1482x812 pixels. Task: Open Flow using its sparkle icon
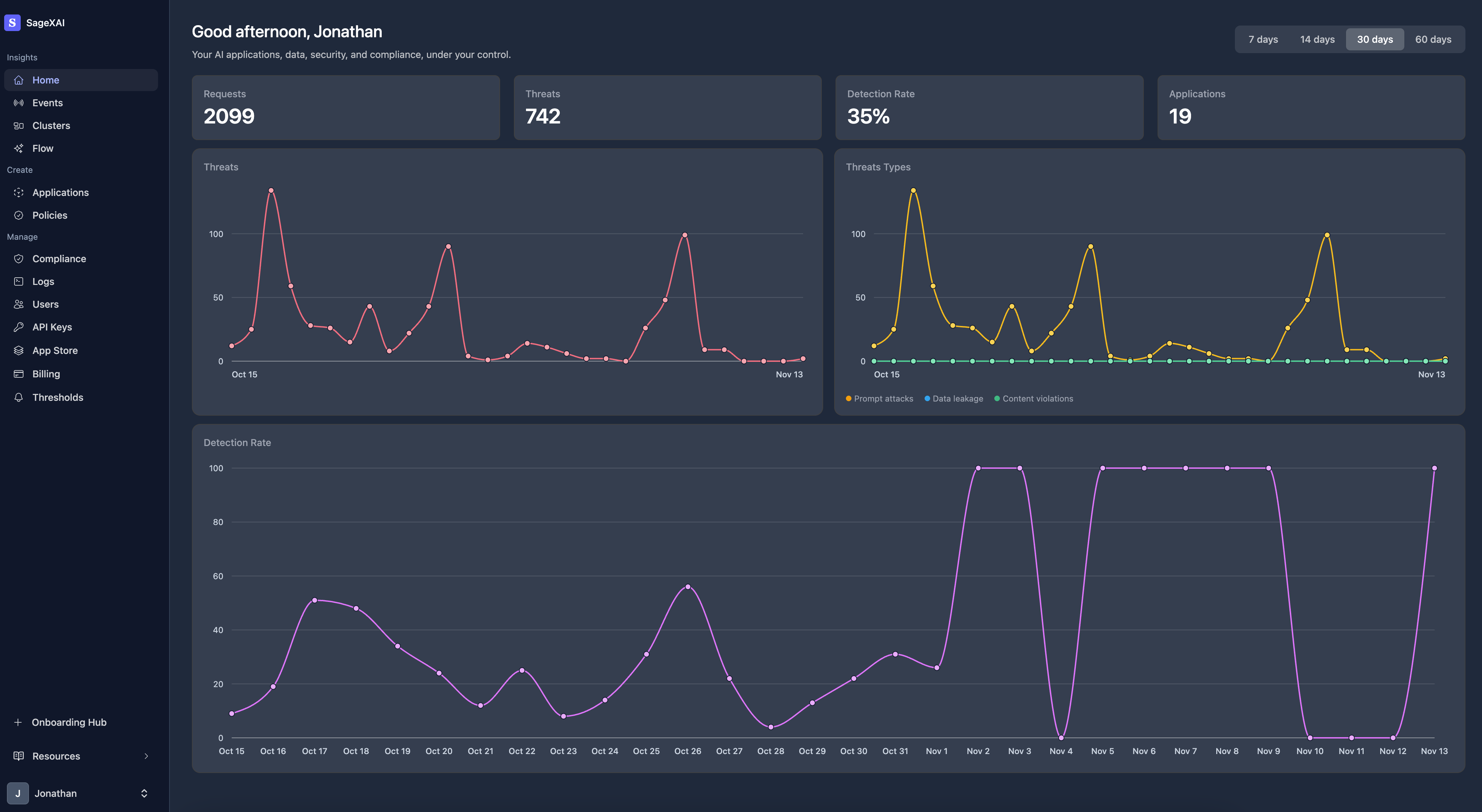pos(19,148)
